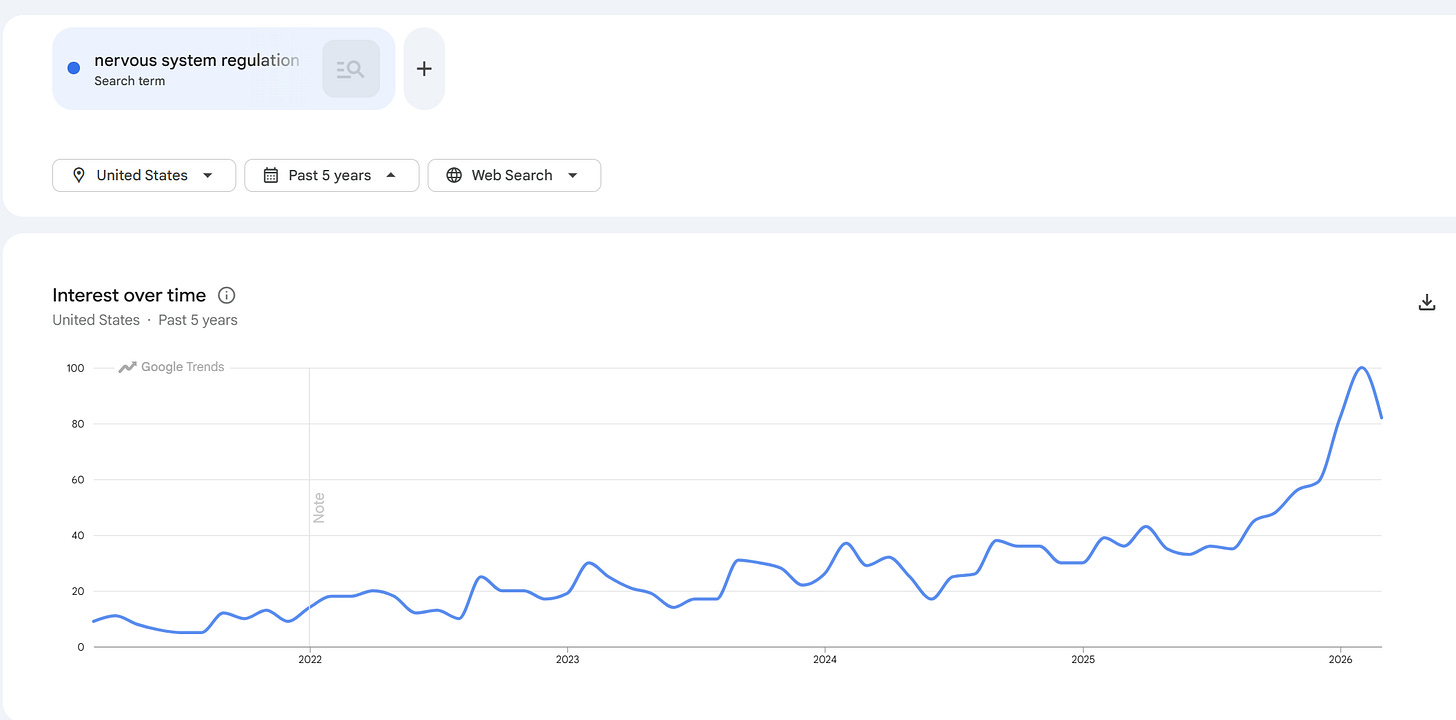Screen dimensions: 1456x720
Task: Click the calendar icon in date filter
Action: coord(271,175)
